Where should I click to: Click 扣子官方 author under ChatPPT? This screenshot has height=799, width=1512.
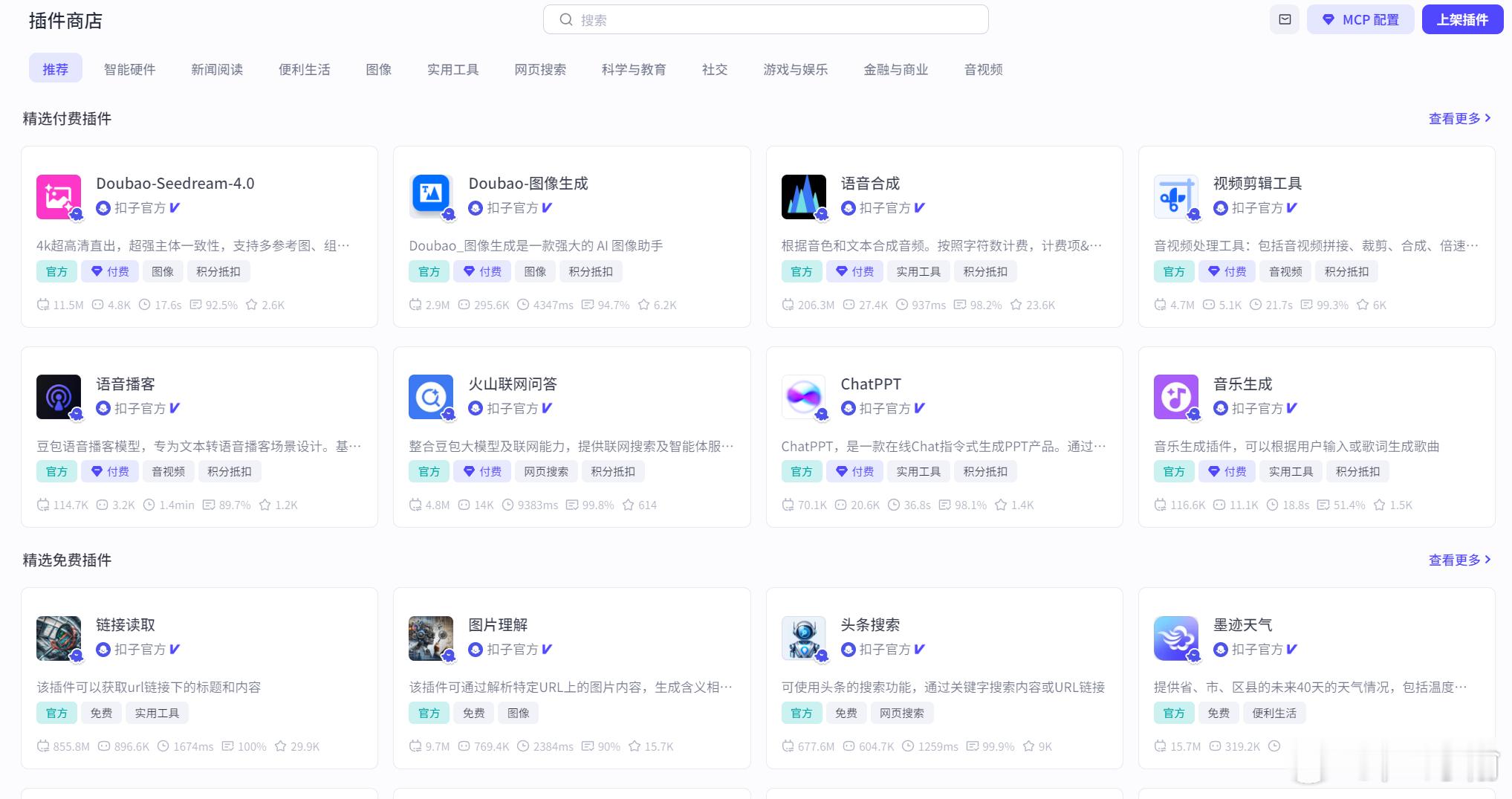click(885, 408)
